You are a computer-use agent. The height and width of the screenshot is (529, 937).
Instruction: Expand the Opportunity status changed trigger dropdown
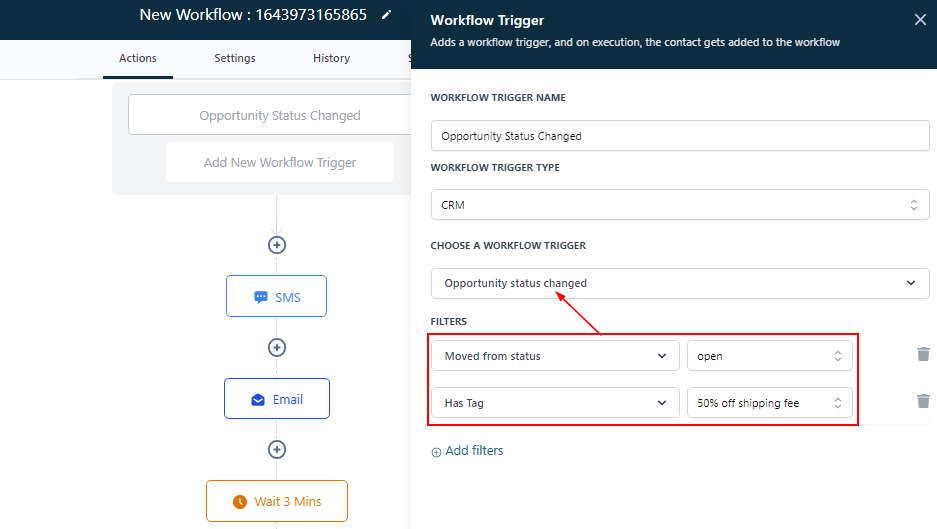click(x=680, y=283)
